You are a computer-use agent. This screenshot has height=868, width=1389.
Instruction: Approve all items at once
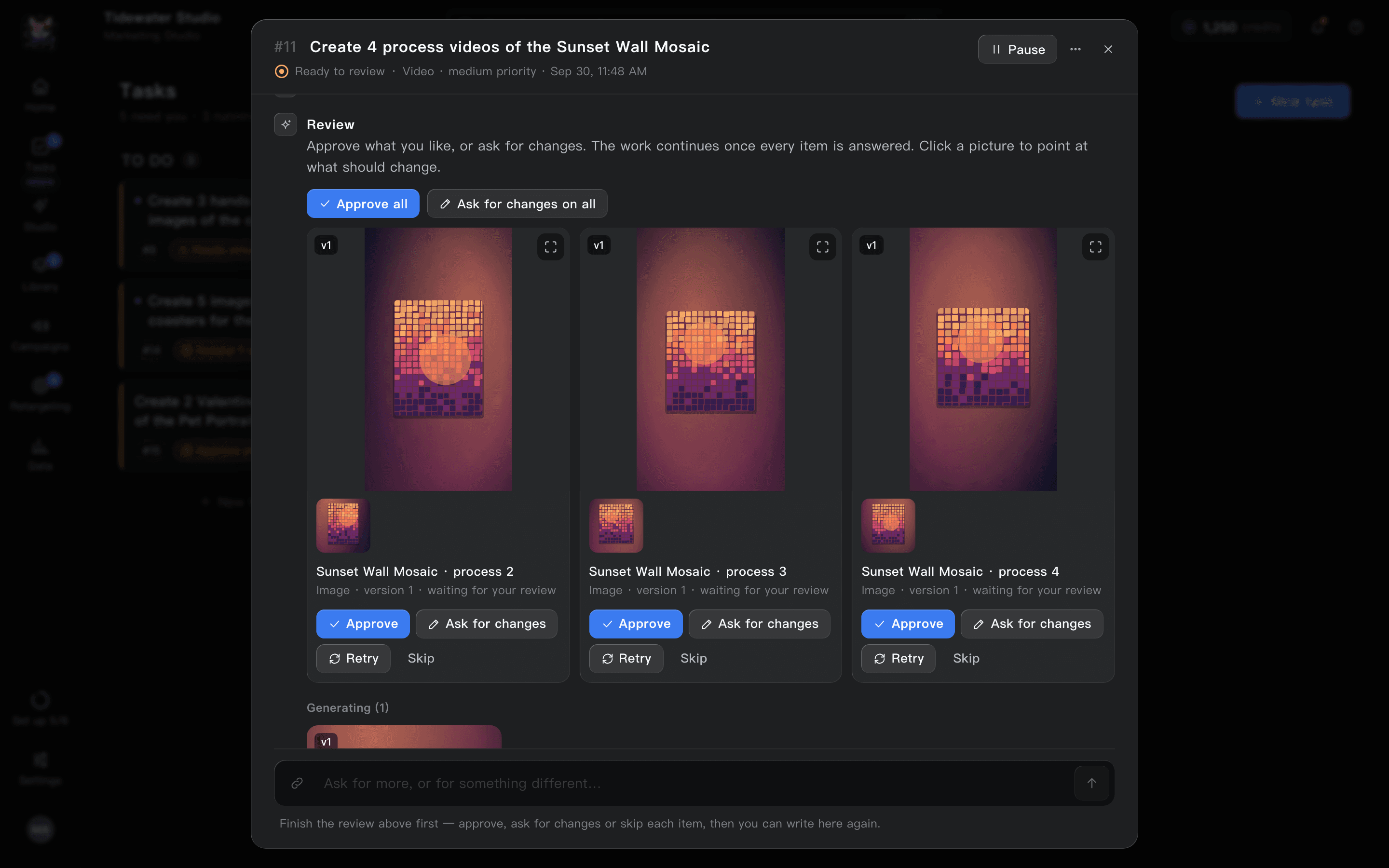(363, 204)
